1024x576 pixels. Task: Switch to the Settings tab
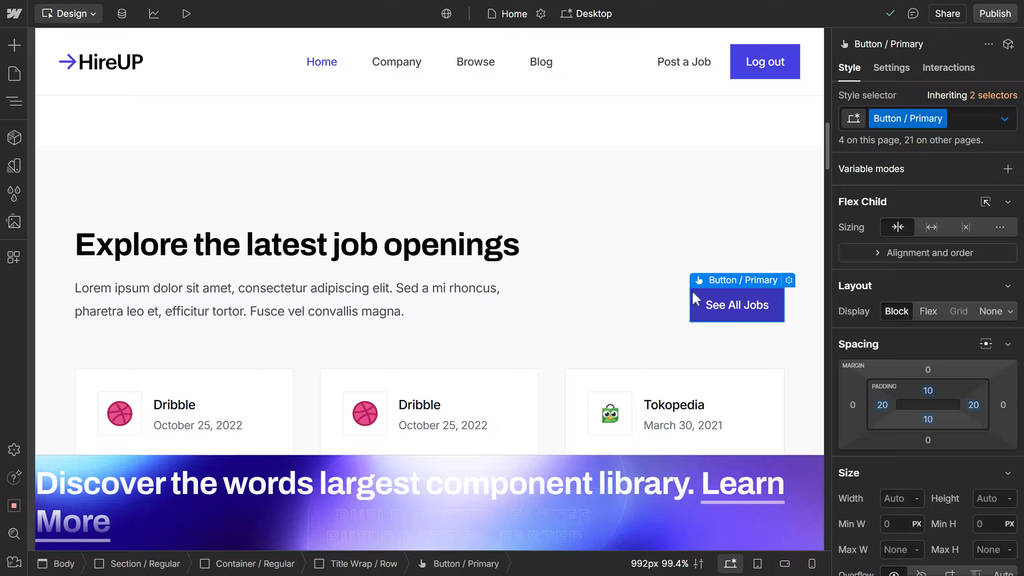pos(891,68)
